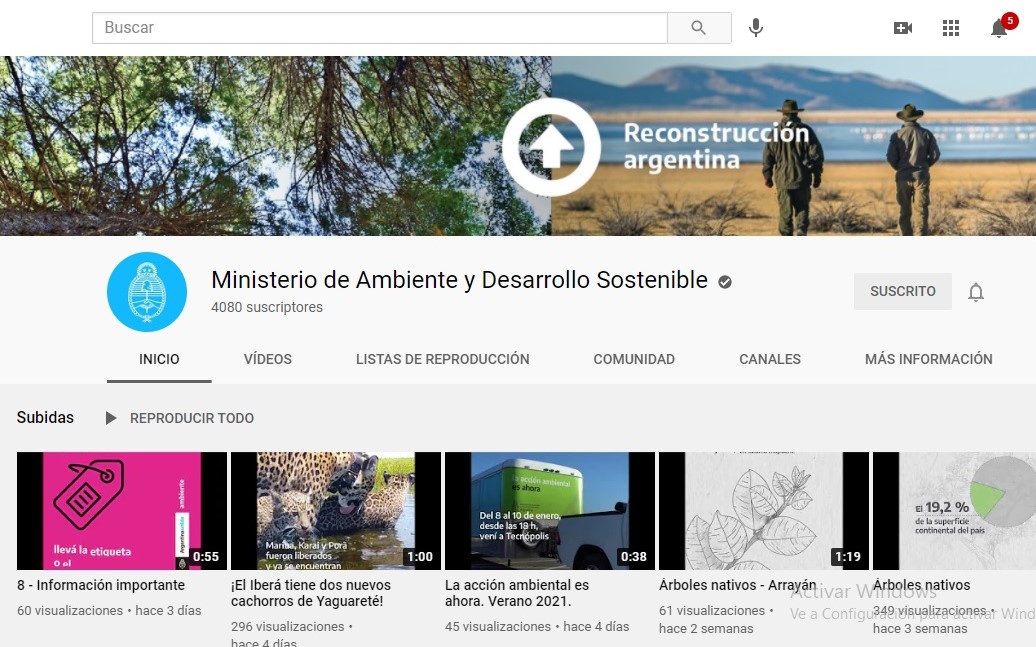This screenshot has height=647, width=1036.
Task: Click the Ministerio de Ambiente channel avatar
Action: (147, 291)
